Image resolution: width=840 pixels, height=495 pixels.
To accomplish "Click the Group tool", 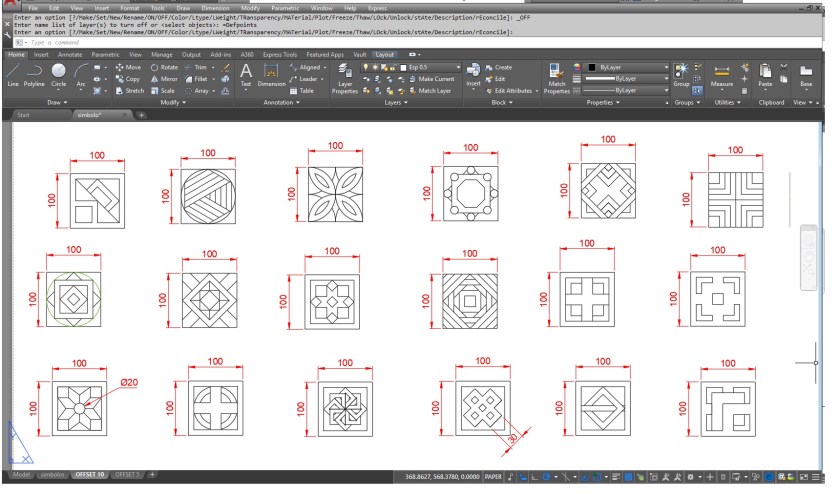I will (681, 75).
